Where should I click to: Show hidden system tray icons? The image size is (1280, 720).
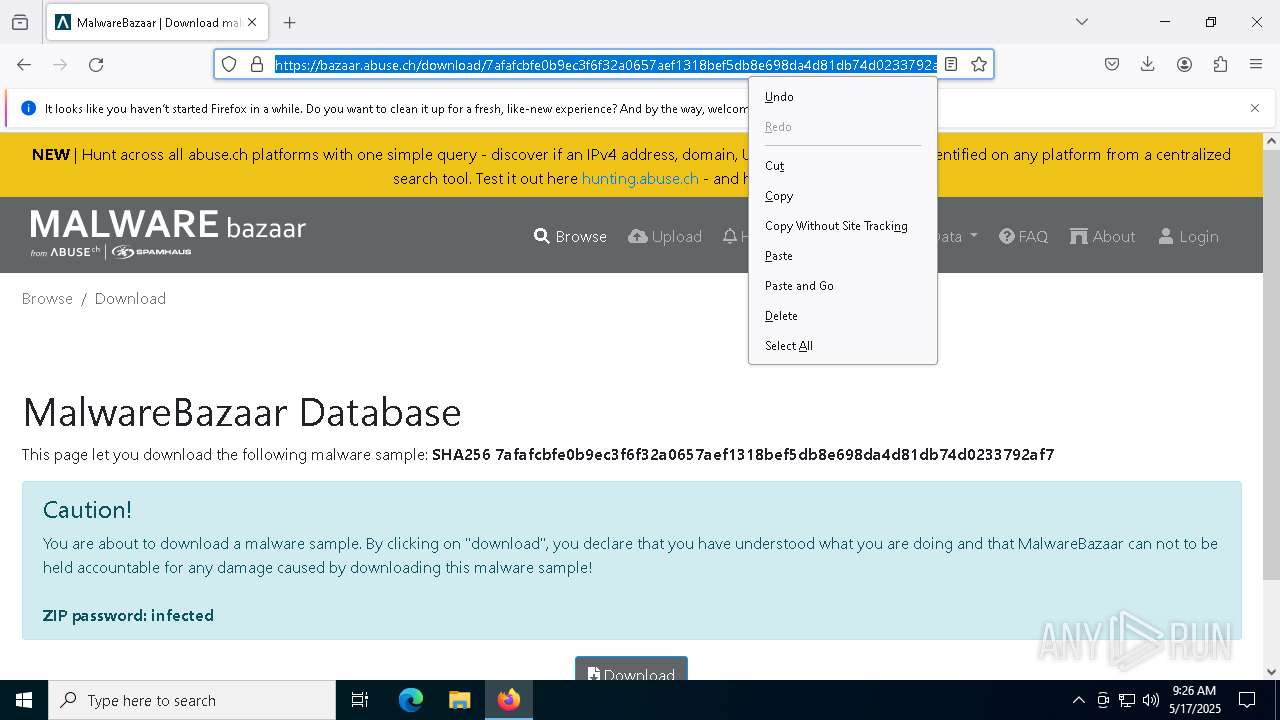click(1078, 700)
